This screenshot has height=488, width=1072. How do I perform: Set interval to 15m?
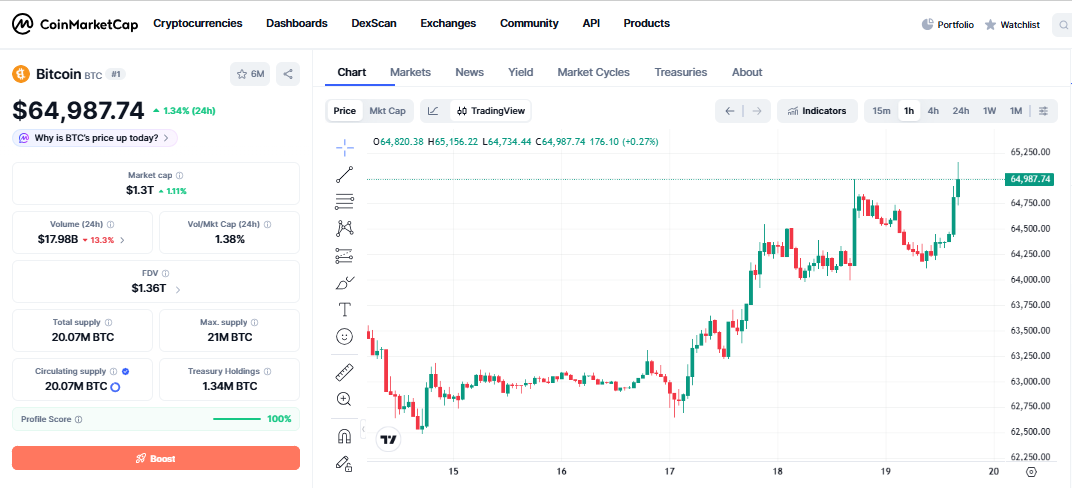click(x=882, y=111)
